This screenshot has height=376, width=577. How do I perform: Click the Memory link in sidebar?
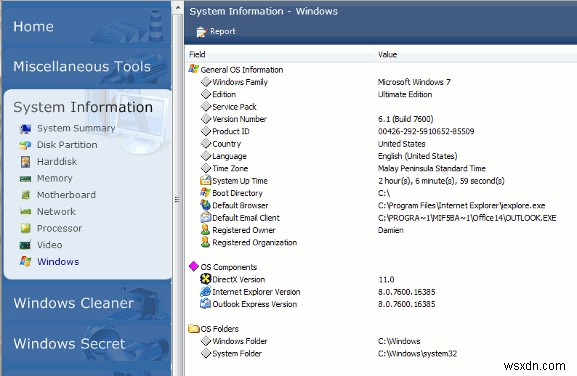[x=55, y=178]
